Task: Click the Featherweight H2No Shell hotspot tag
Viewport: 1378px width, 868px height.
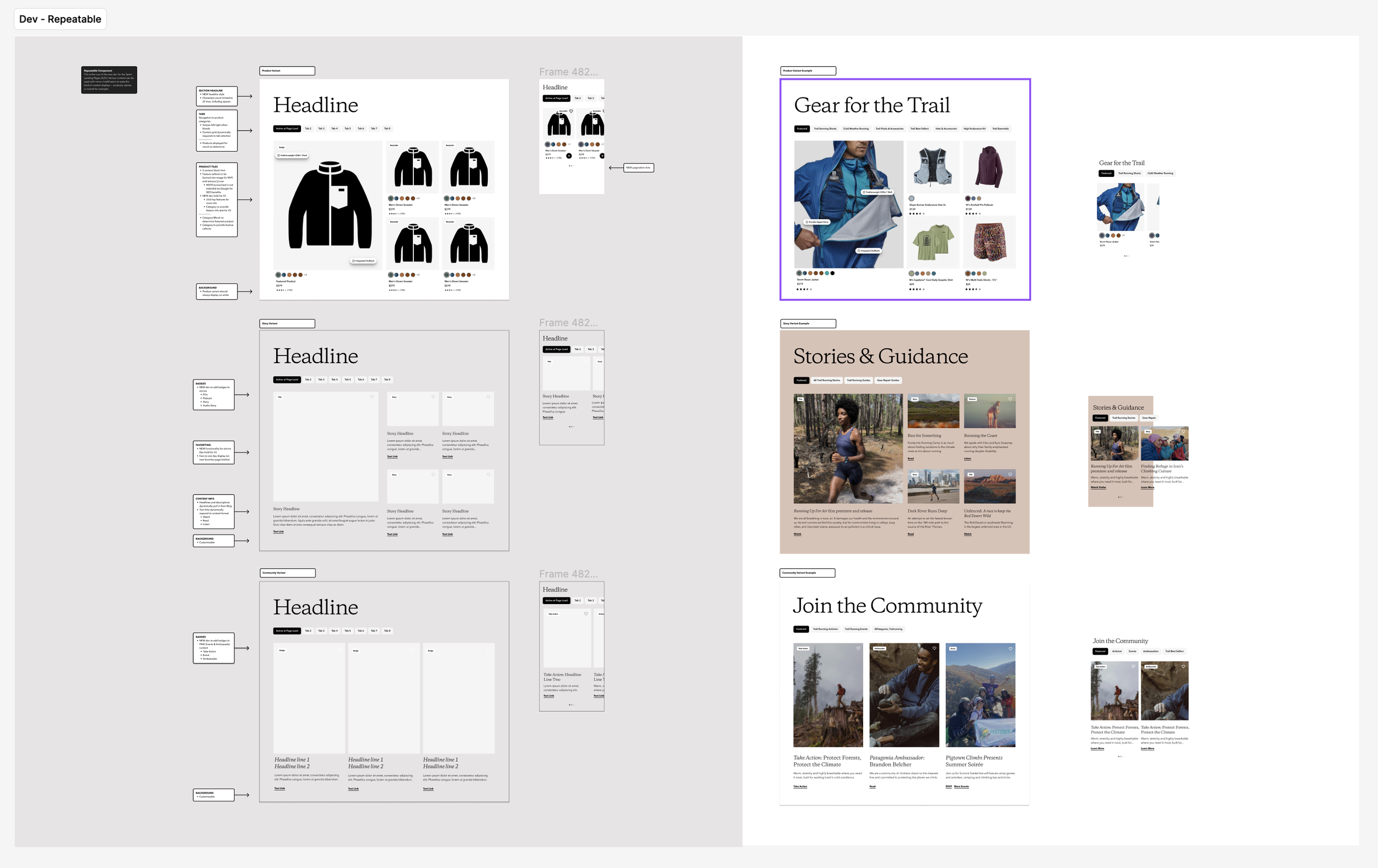Action: (x=877, y=192)
